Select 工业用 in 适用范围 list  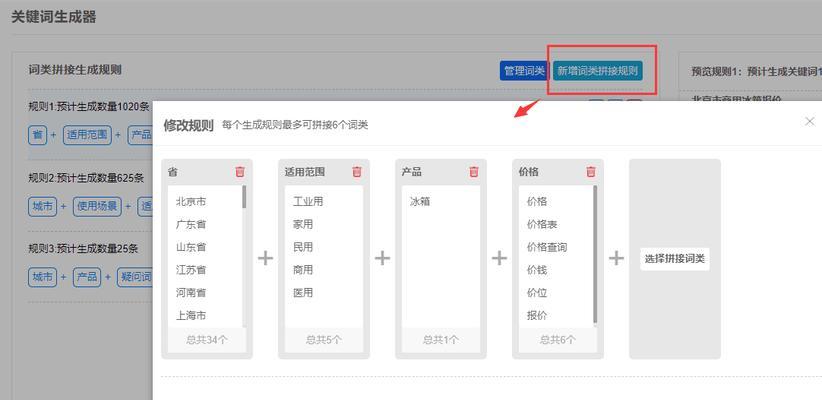[x=308, y=201]
